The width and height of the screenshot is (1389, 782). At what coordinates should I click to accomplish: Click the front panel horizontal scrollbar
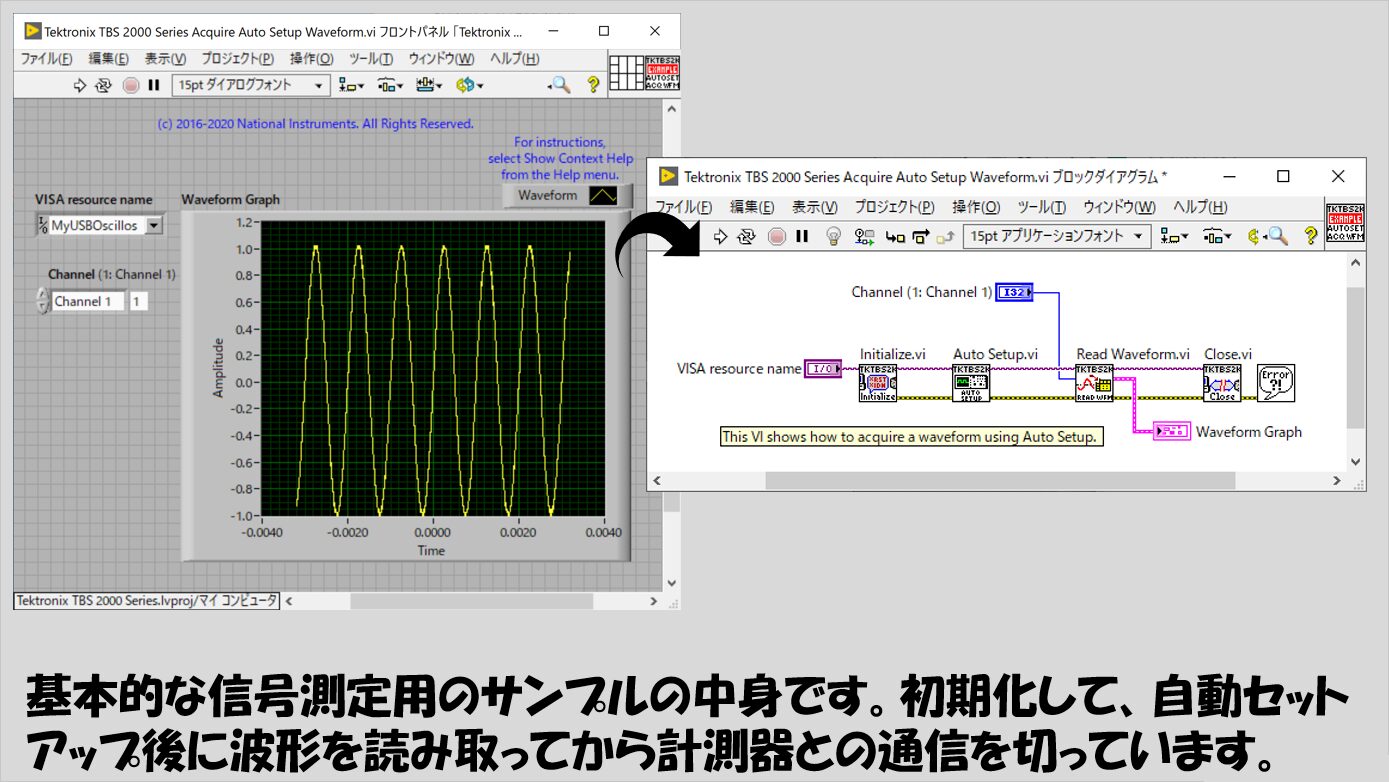coord(472,601)
